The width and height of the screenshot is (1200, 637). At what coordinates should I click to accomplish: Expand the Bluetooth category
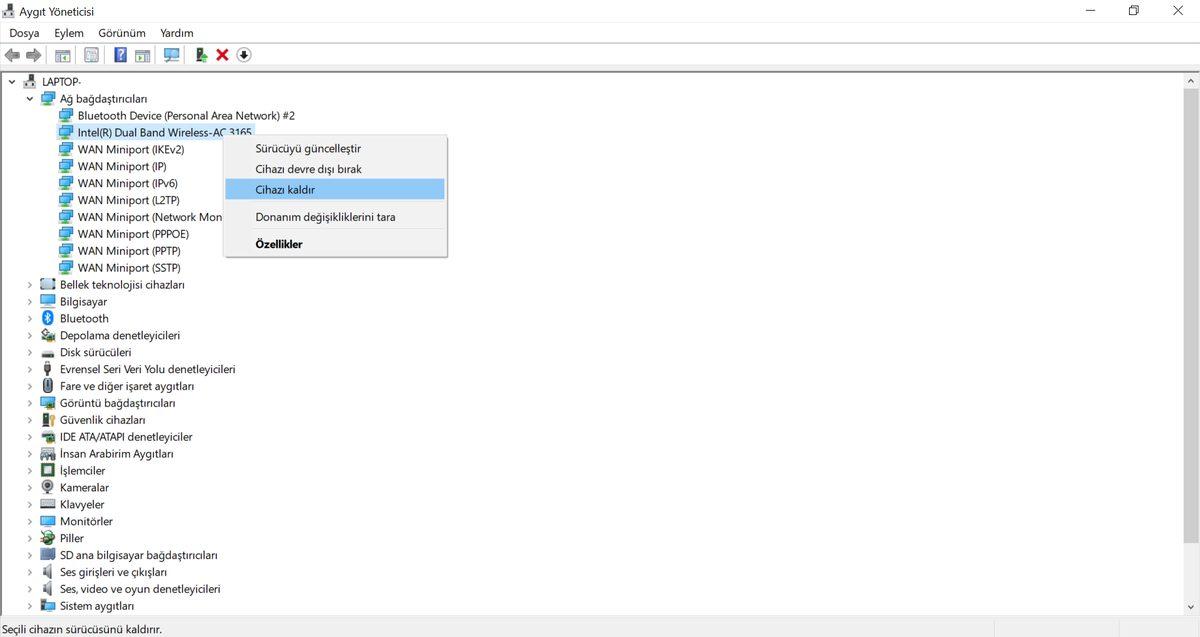pyautogui.click(x=30, y=319)
